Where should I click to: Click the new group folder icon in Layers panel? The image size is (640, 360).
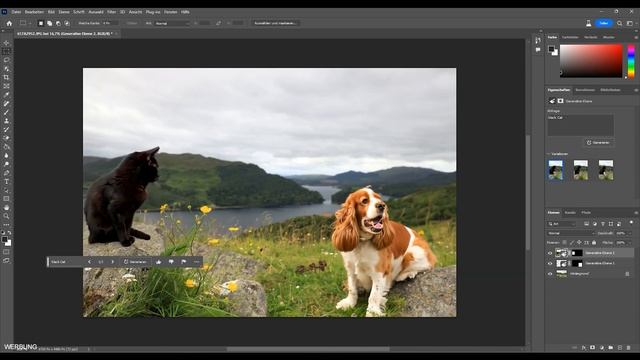(x=611, y=347)
